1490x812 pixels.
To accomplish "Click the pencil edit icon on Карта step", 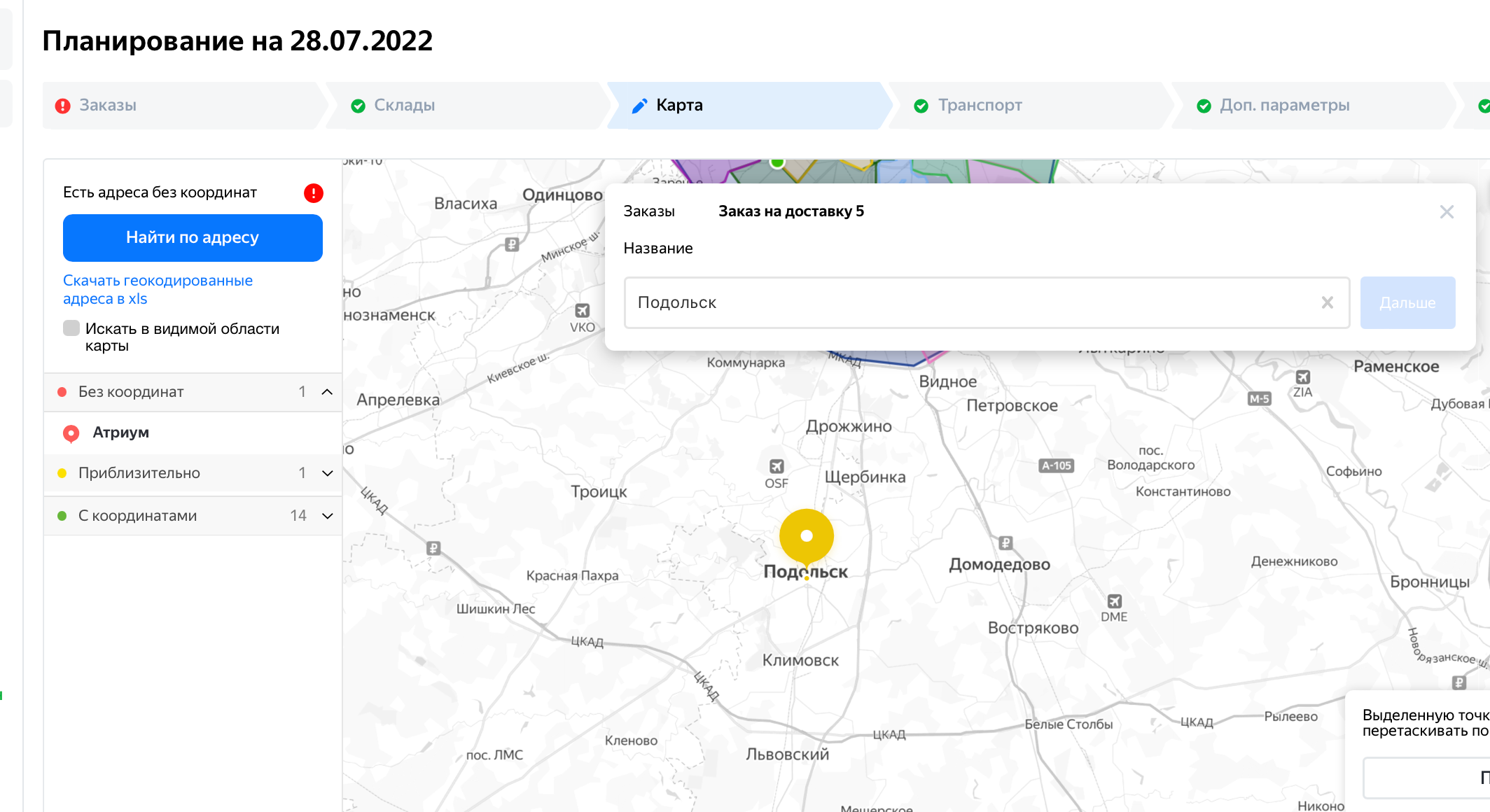I will tap(639, 106).
